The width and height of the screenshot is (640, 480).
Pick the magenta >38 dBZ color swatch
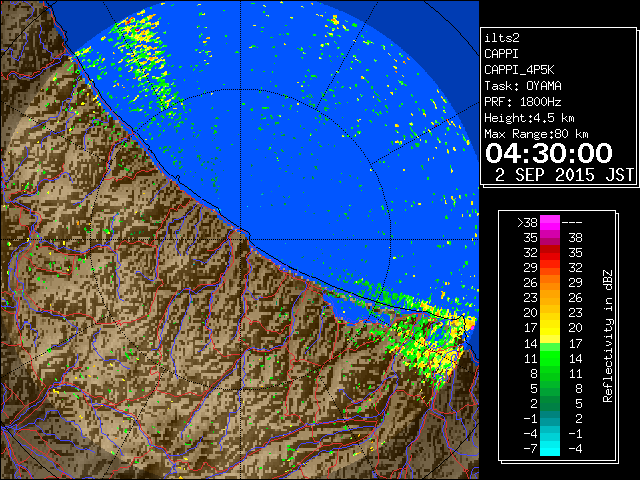tap(550, 223)
